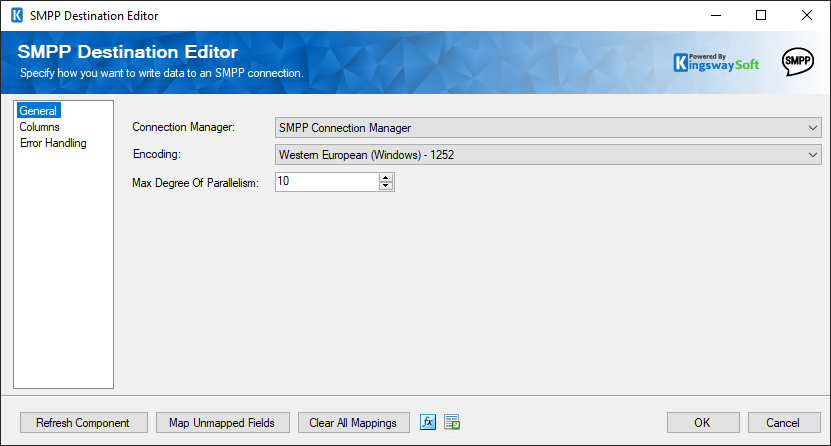Minimize the SMPP Destination Editor window
This screenshot has width=831, height=446.
[x=716, y=15]
